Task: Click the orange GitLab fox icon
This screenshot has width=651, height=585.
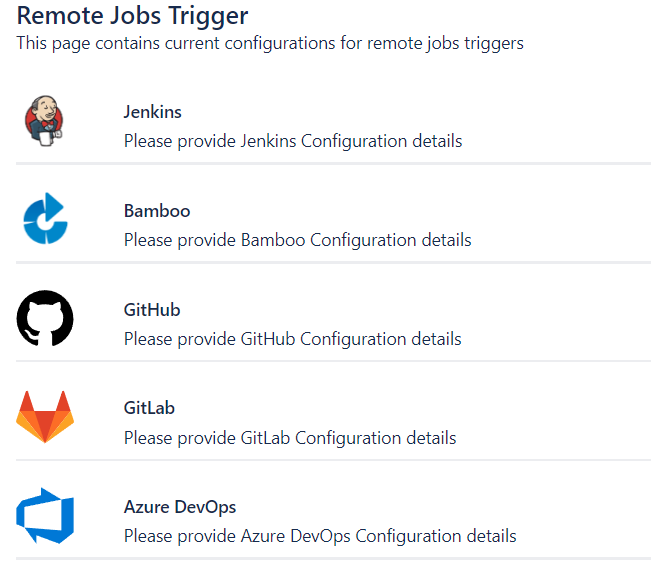Action: pos(45,416)
